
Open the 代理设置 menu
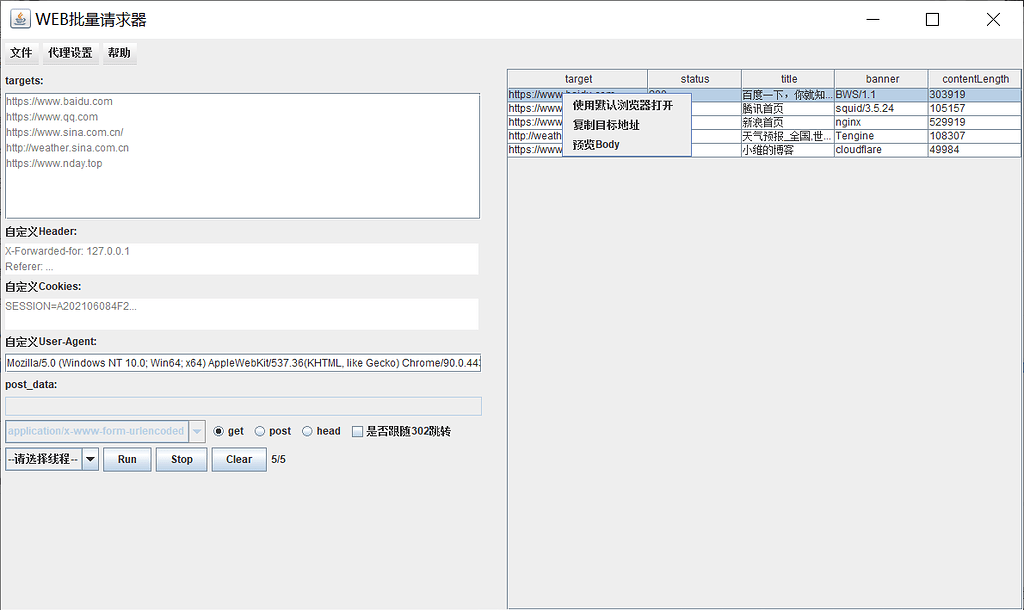tap(70, 53)
